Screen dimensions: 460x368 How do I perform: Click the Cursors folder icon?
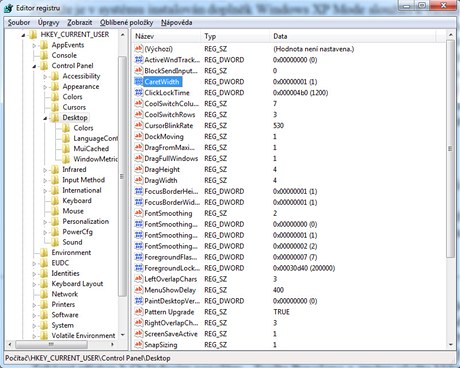(55, 107)
